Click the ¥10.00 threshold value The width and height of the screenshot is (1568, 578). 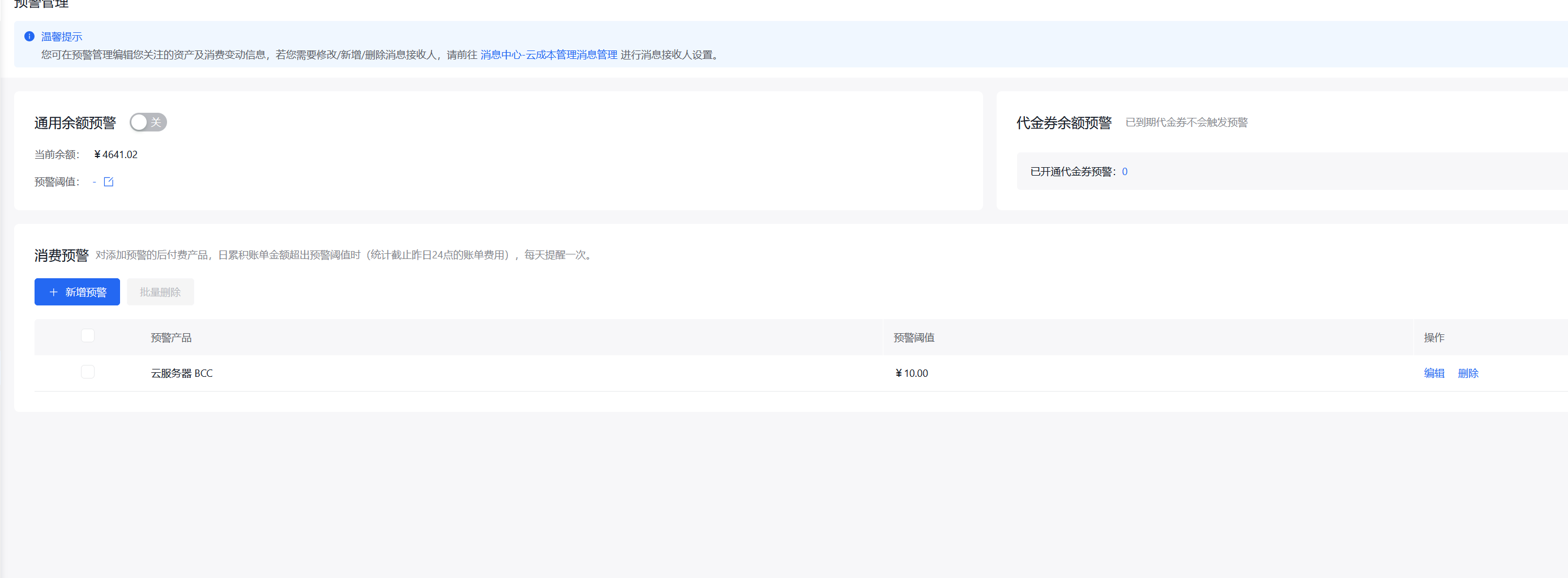pyautogui.click(x=911, y=373)
